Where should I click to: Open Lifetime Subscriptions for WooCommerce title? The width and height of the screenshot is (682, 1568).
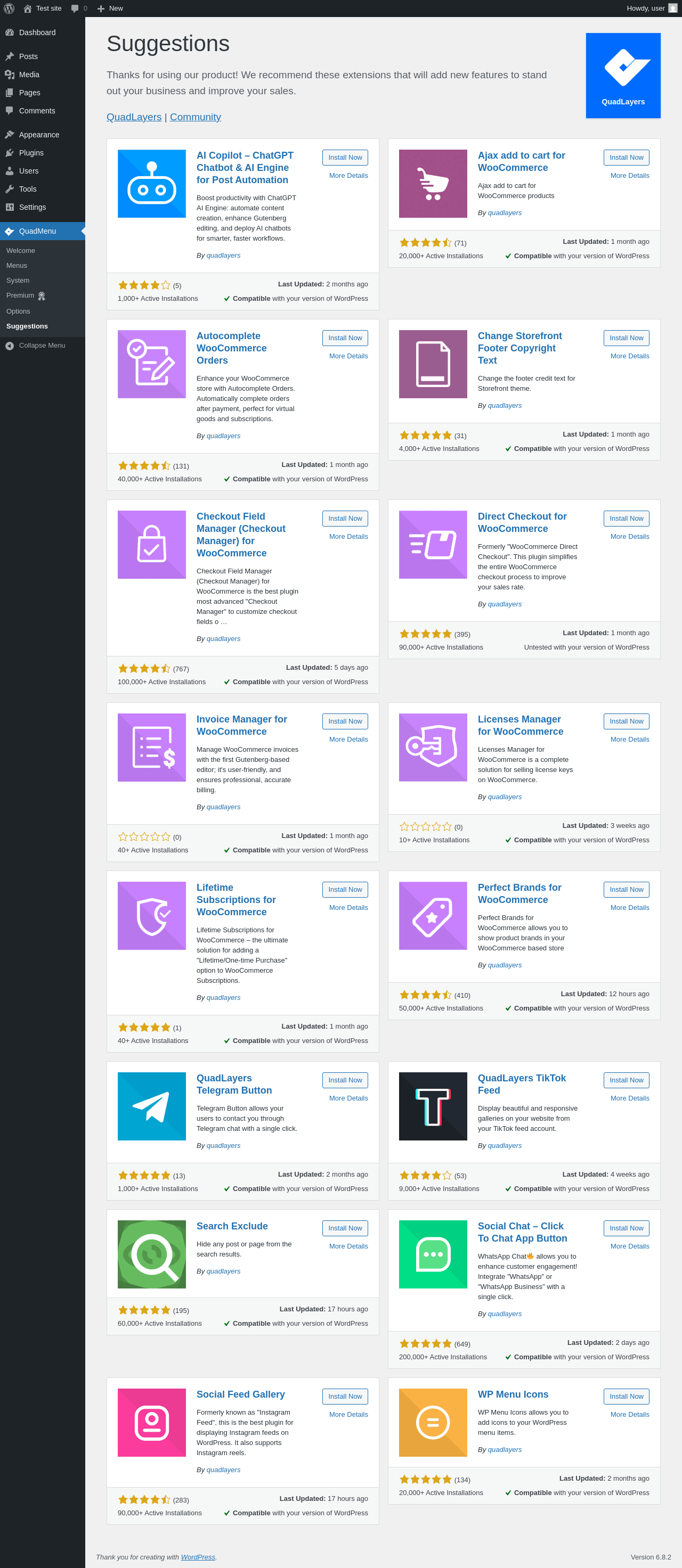pyautogui.click(x=236, y=900)
